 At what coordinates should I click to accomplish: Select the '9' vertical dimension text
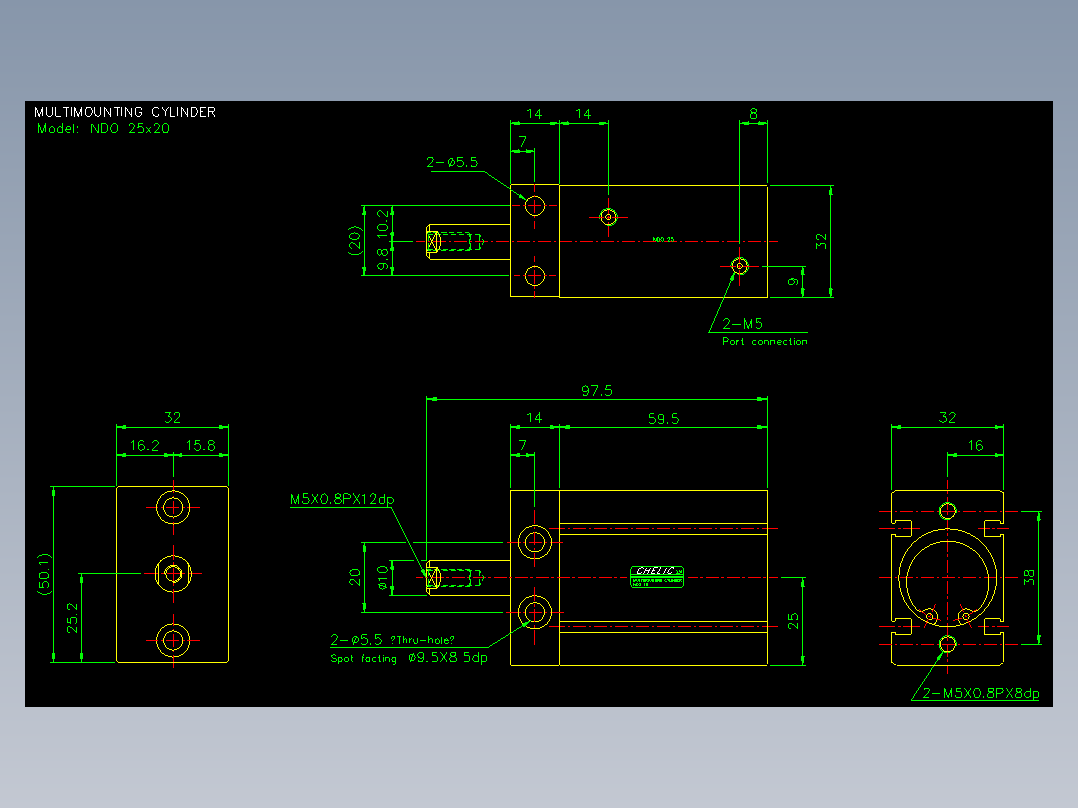tap(793, 281)
